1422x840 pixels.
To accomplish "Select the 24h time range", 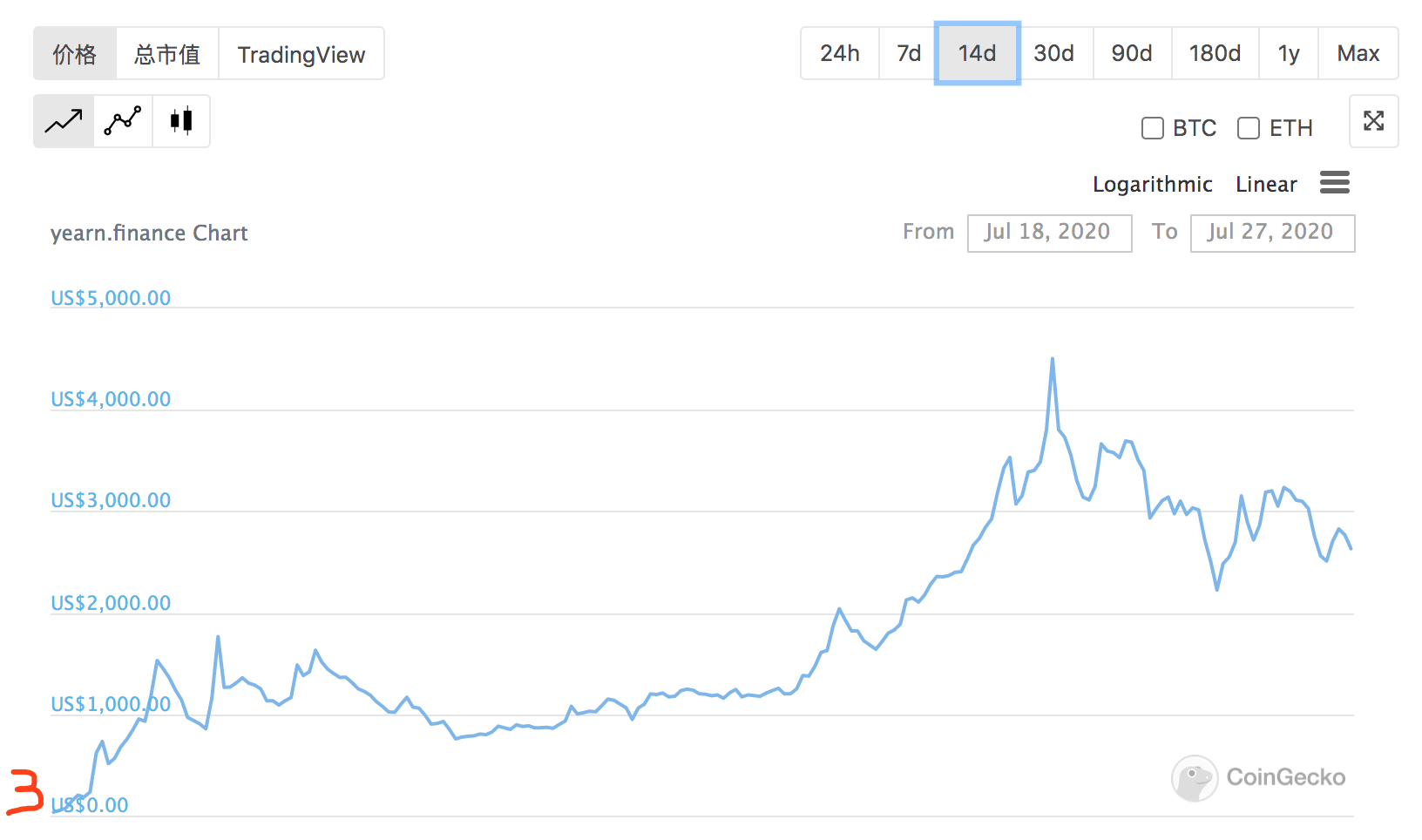I will pos(840,53).
